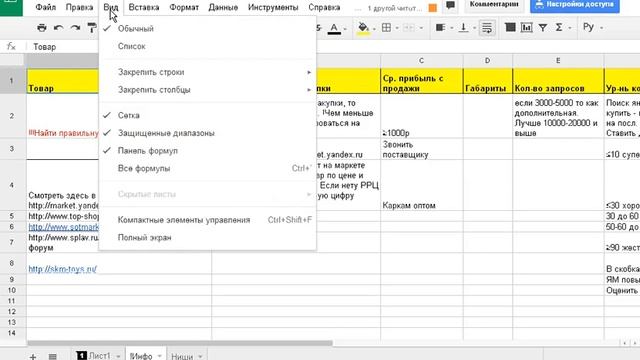Toggle text wrapping button
This screenshot has height=360, width=640.
pos(487,28)
